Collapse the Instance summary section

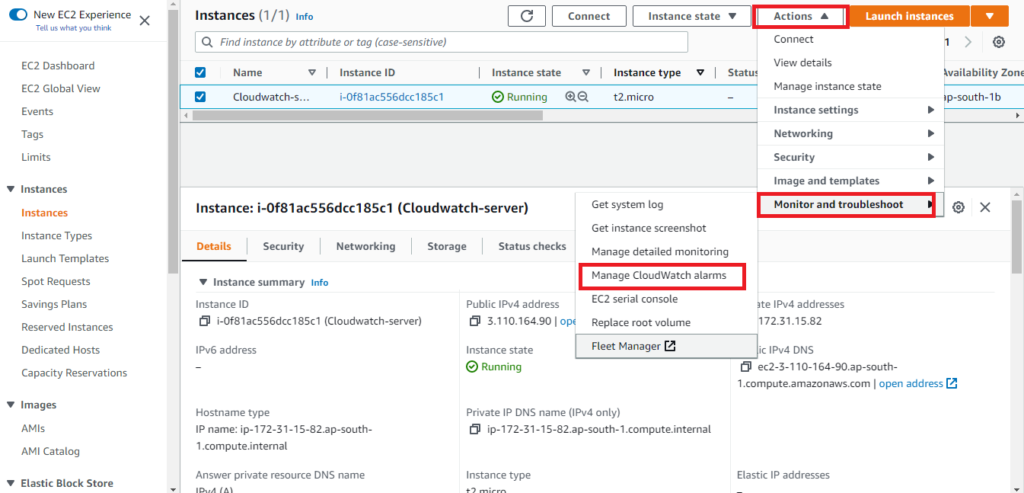[x=203, y=282]
